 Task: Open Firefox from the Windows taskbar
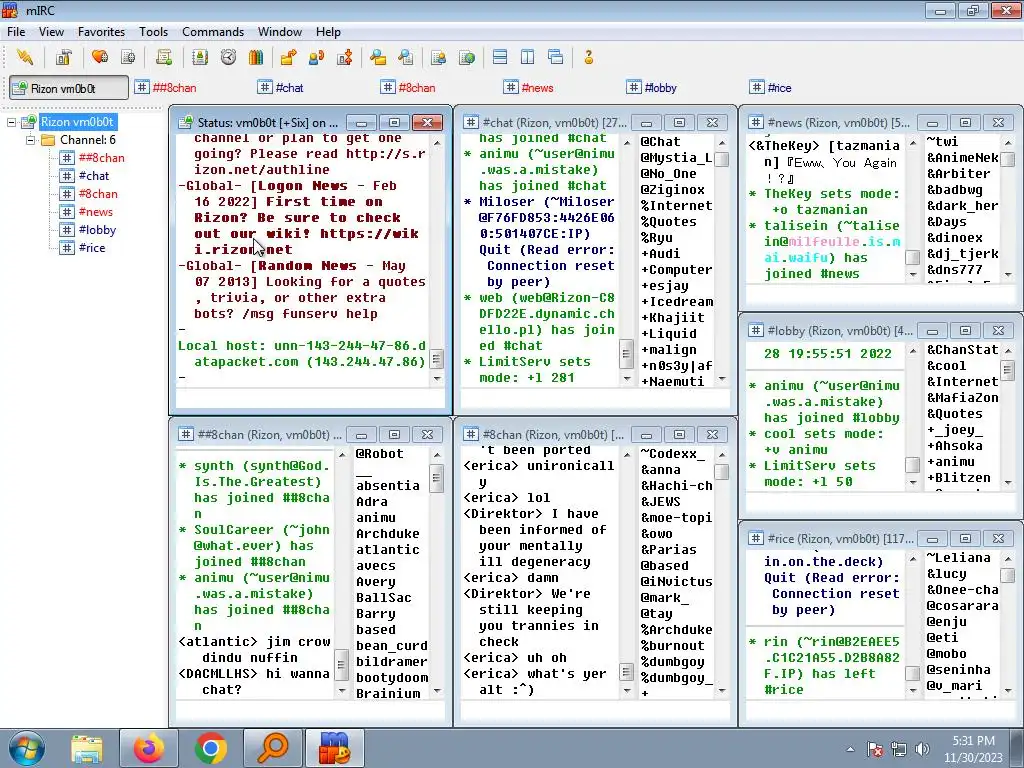[148, 748]
